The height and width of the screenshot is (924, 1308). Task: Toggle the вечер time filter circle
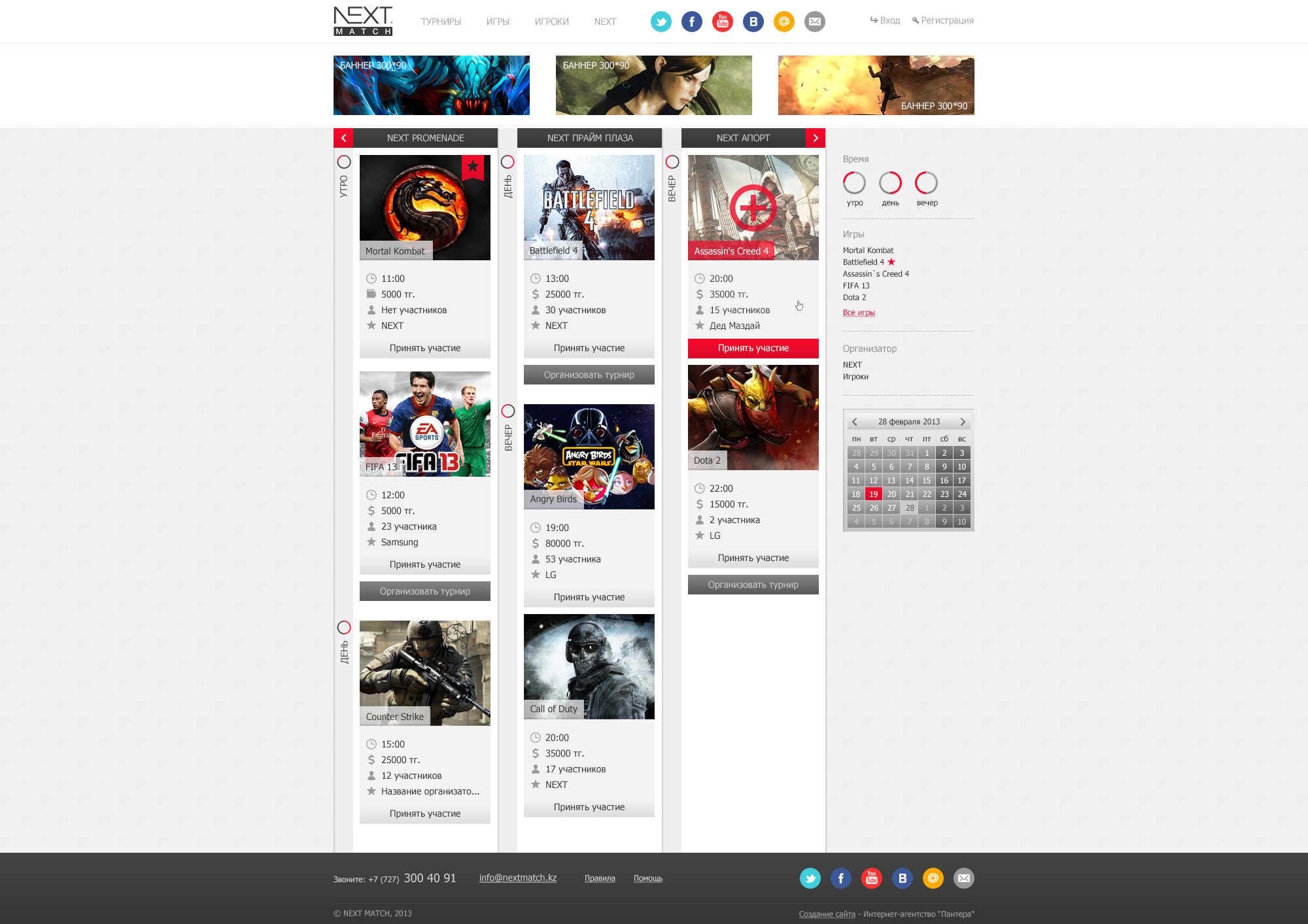[926, 183]
